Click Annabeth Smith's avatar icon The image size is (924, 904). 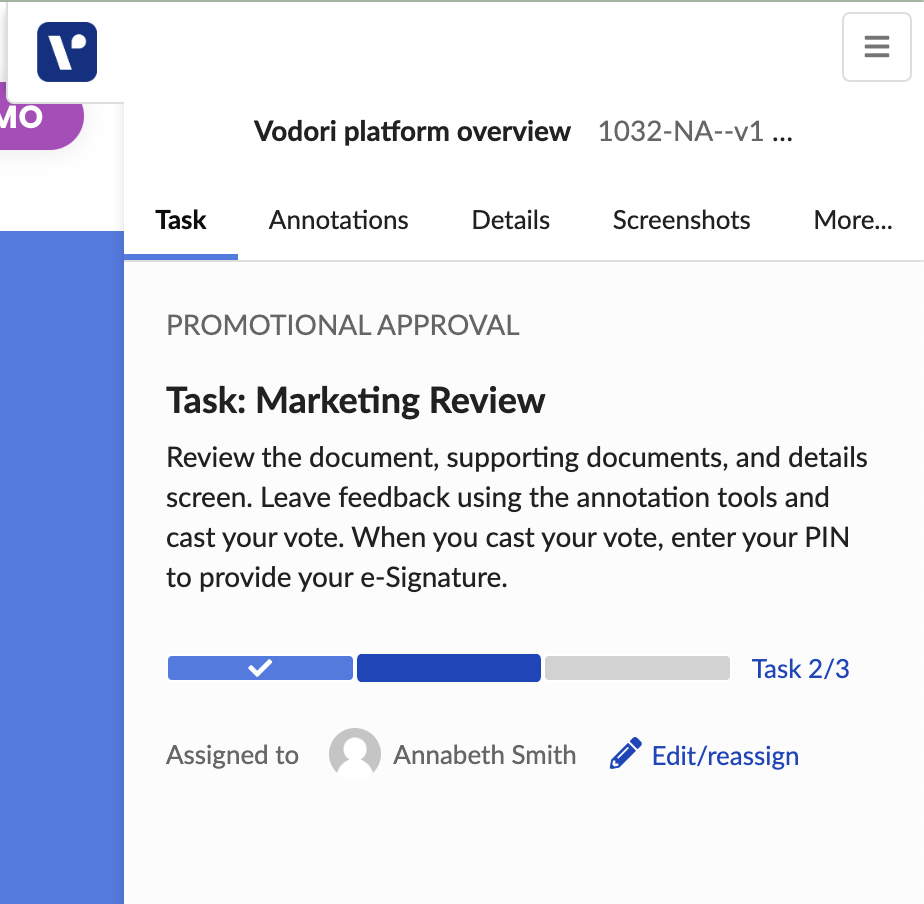coord(354,754)
